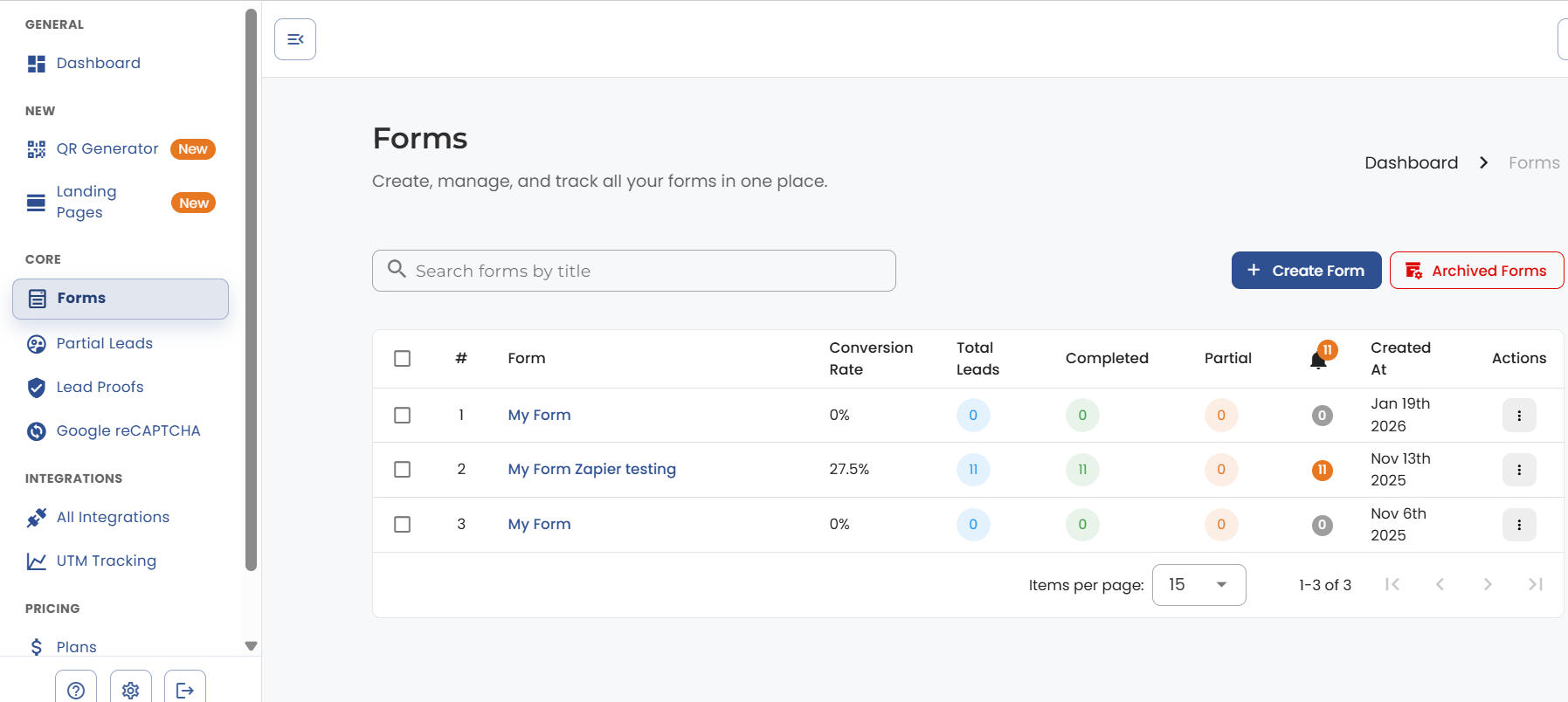Open the items per page dropdown

(1198, 585)
